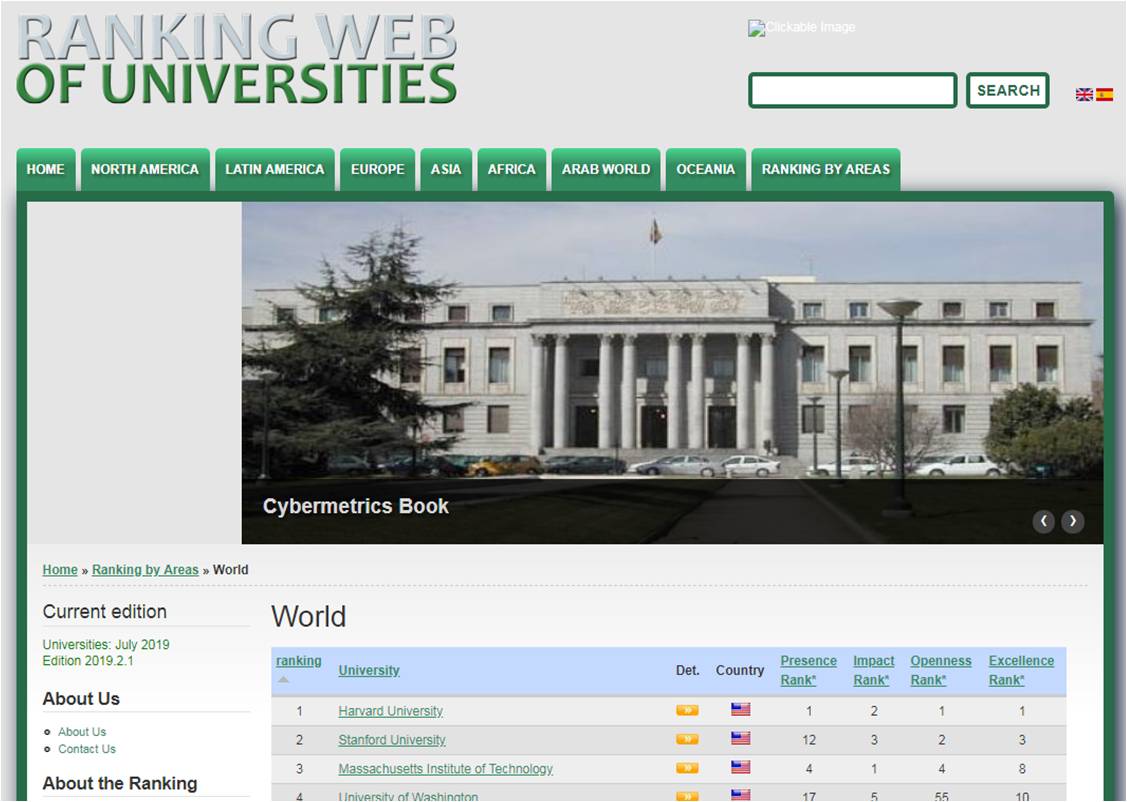Open the Latin America tab
The image size is (1127, 802).
click(x=275, y=170)
